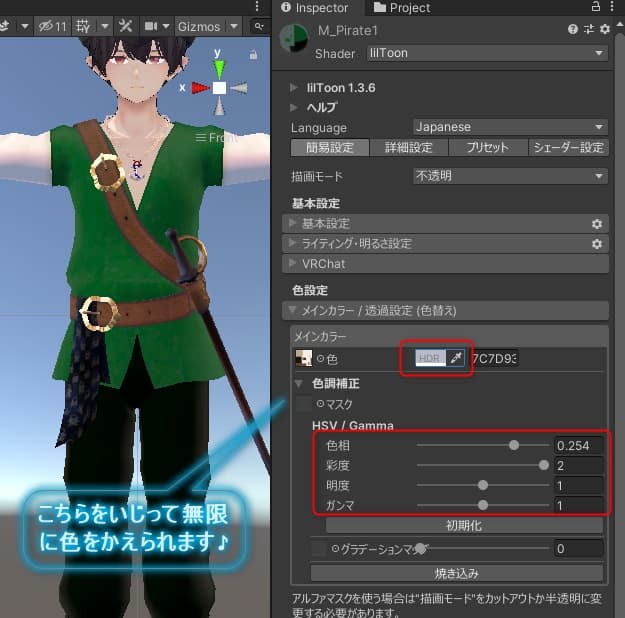Open the Language Japanese dropdown
Image resolution: width=625 pixels, height=618 pixels.
(510, 127)
